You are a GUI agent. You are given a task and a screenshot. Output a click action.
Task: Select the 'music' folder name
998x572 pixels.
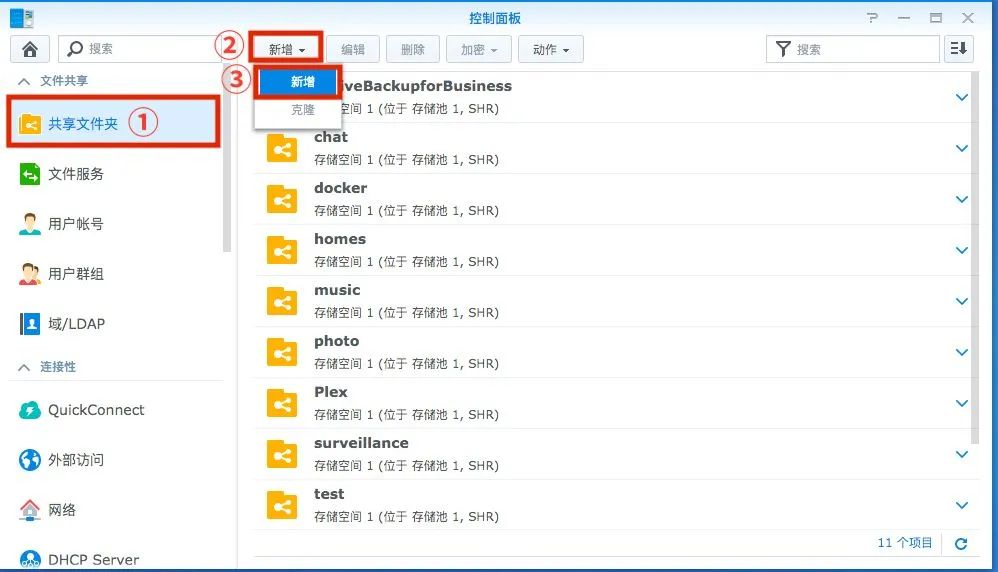click(337, 290)
